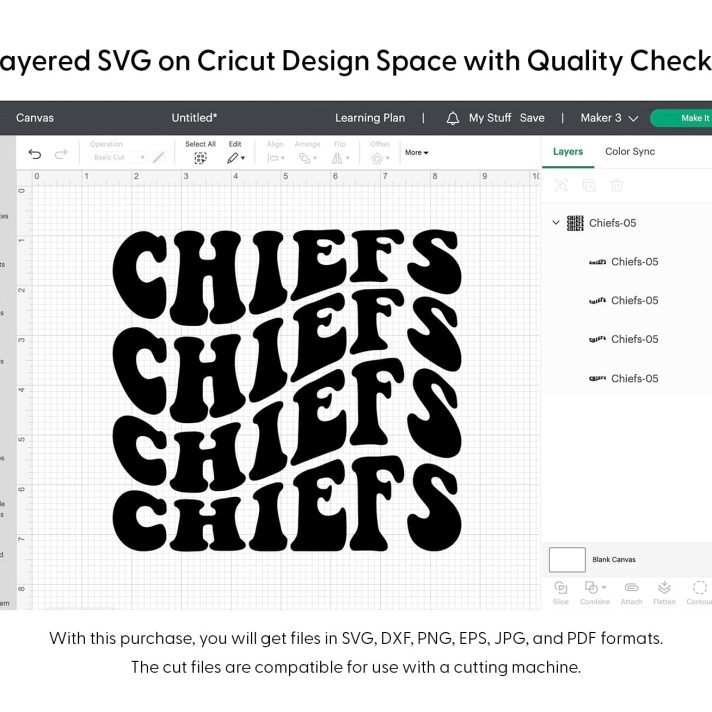The height and width of the screenshot is (712, 712).
Task: Open My Stuff
Action: tap(490, 118)
